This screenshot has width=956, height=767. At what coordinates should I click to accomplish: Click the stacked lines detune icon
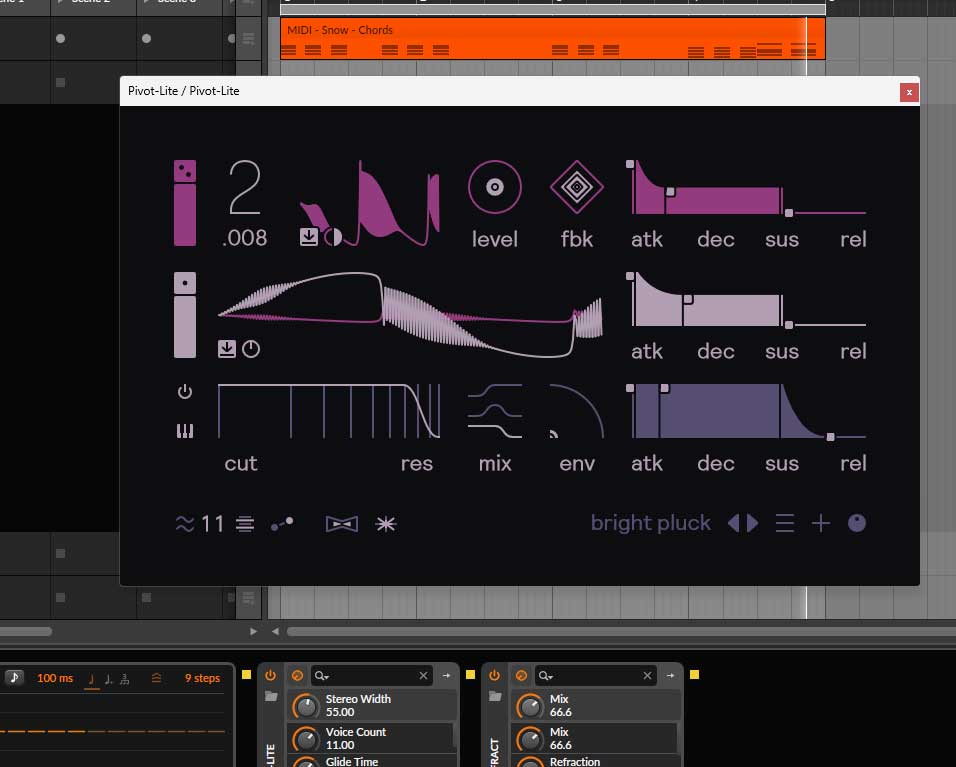point(245,524)
